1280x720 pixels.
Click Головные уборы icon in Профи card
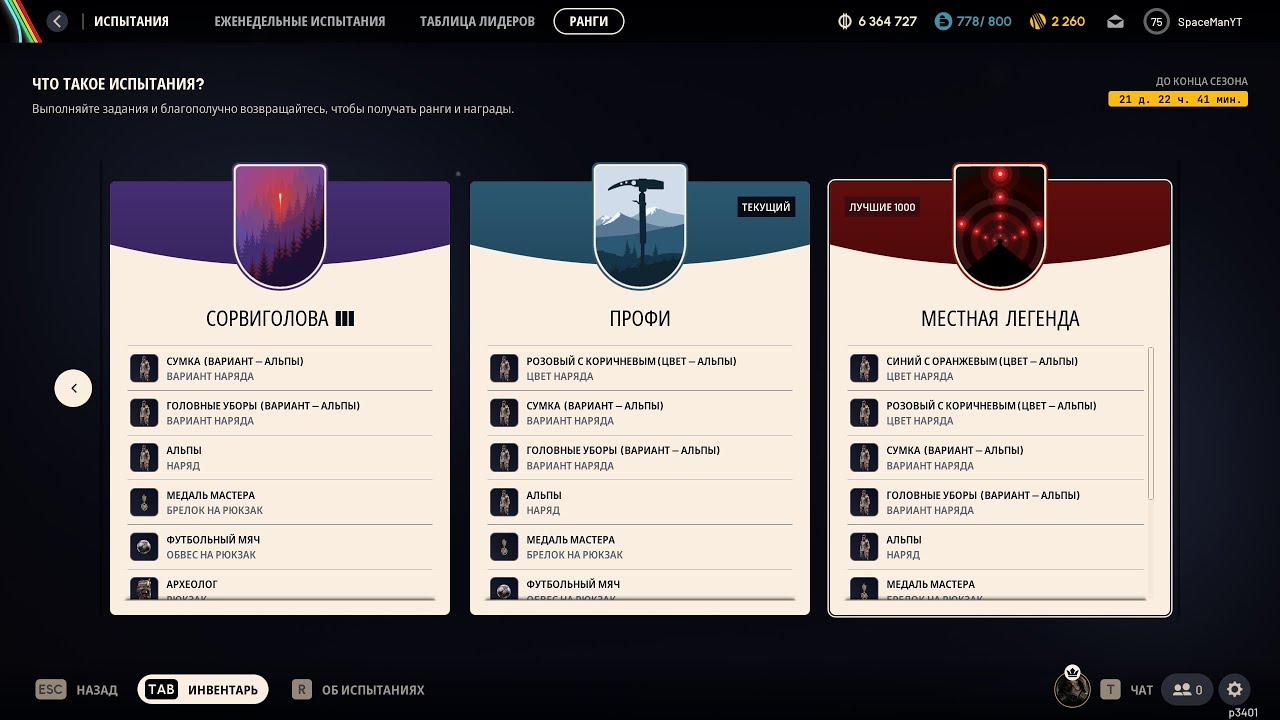[504, 457]
